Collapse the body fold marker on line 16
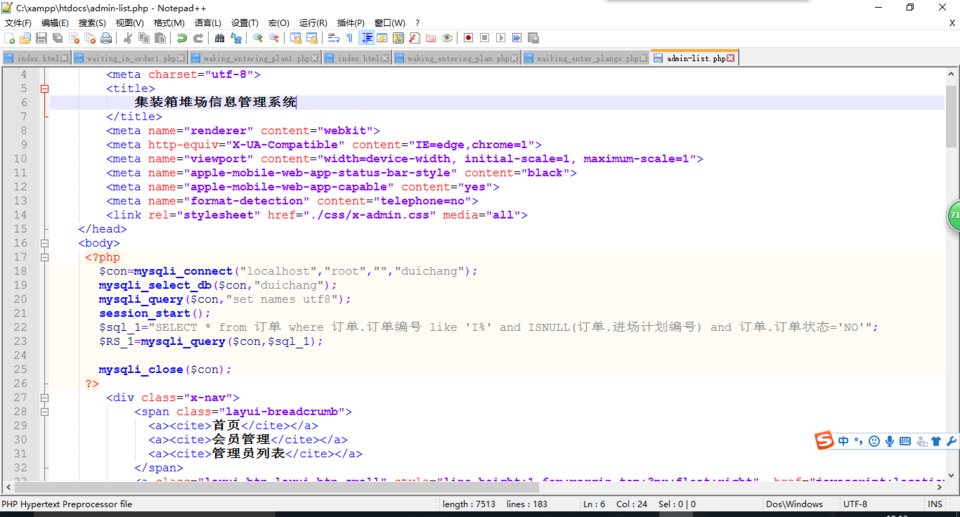Screen dimensions: 960x517 (45, 243)
